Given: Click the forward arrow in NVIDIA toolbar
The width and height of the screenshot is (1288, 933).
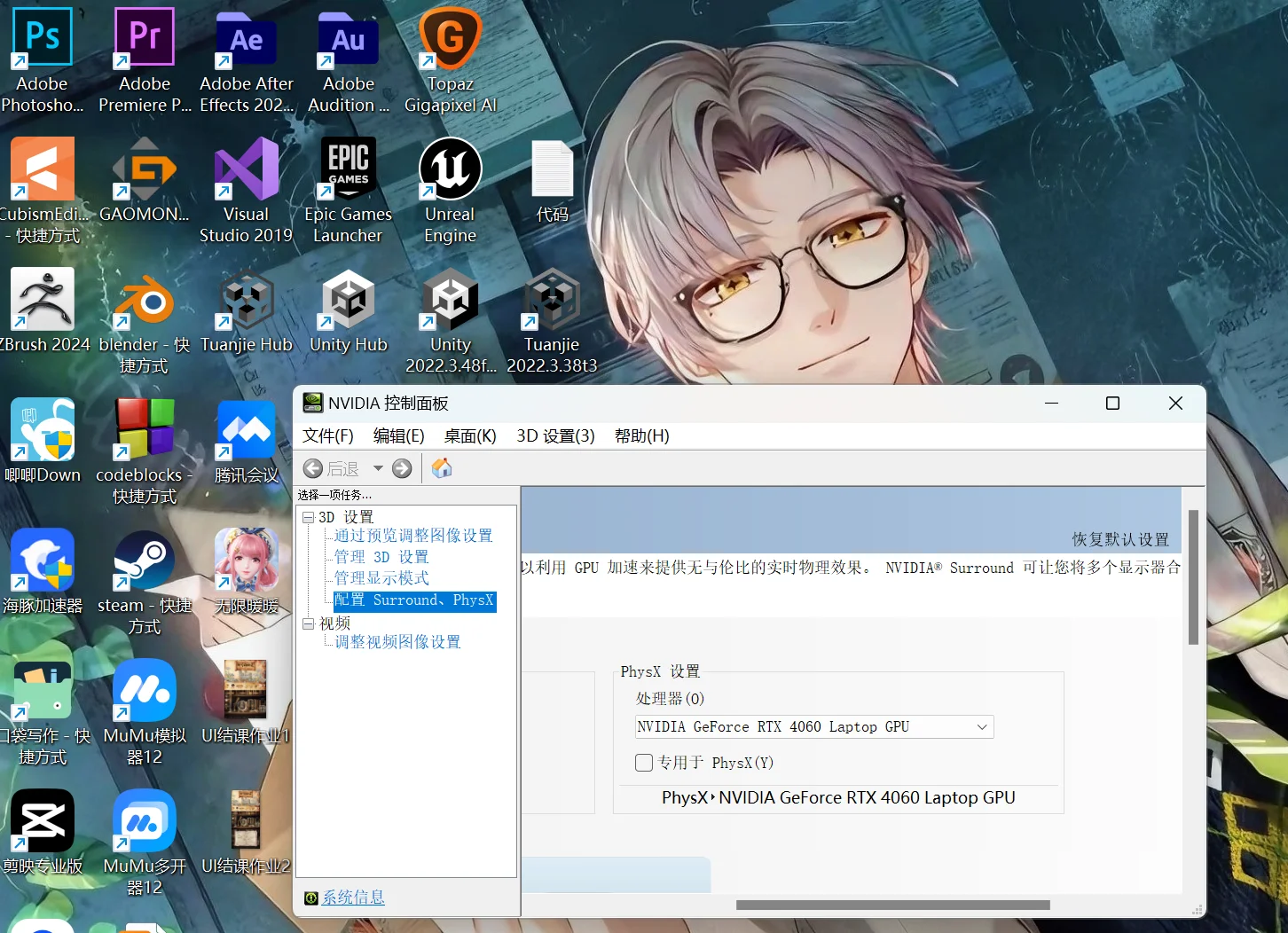Looking at the screenshot, I should tap(402, 468).
